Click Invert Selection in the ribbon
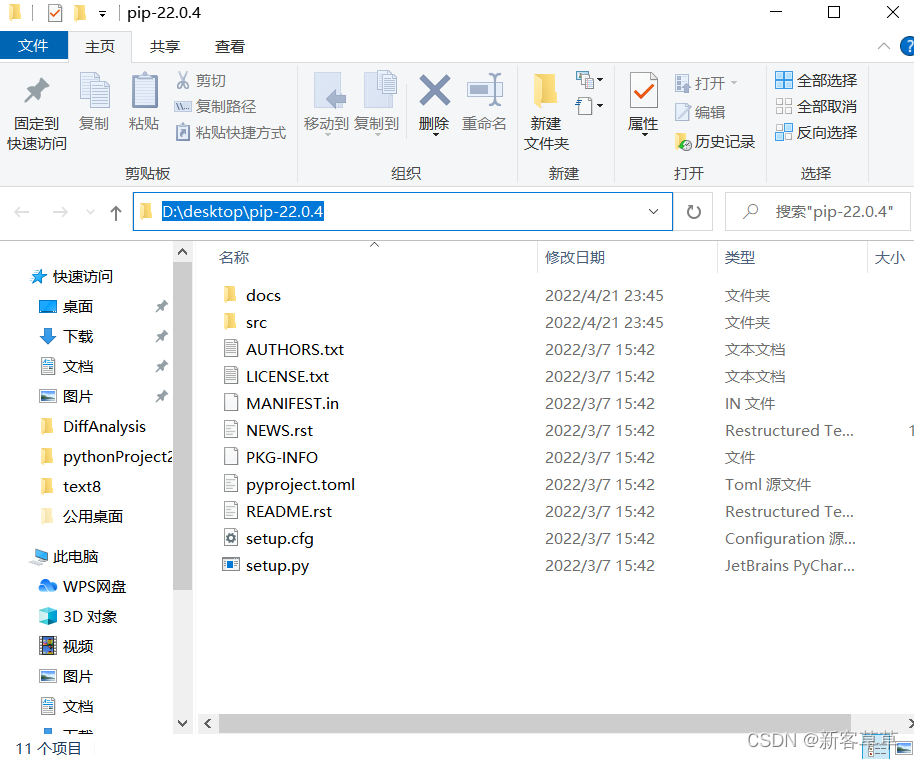The width and height of the screenshot is (914, 759). [816, 133]
